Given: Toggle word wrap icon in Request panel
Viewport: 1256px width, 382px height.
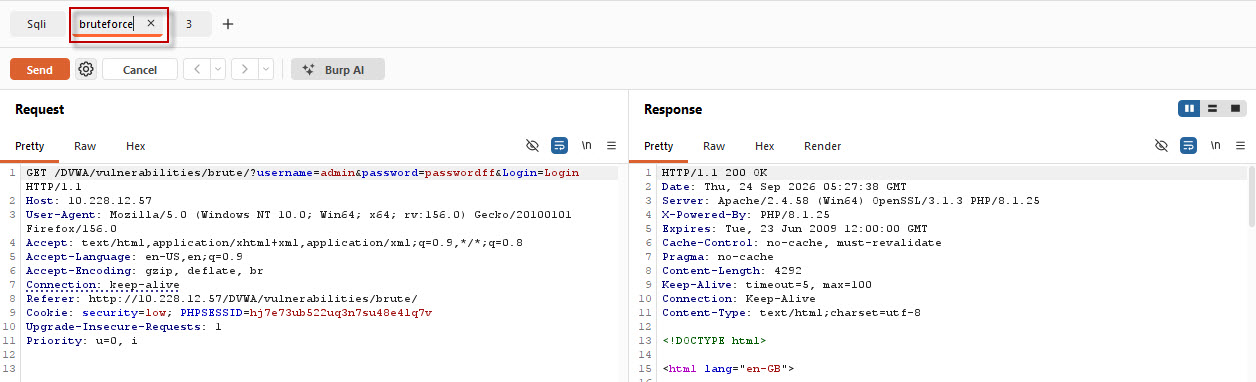Looking at the screenshot, I should point(559,145).
